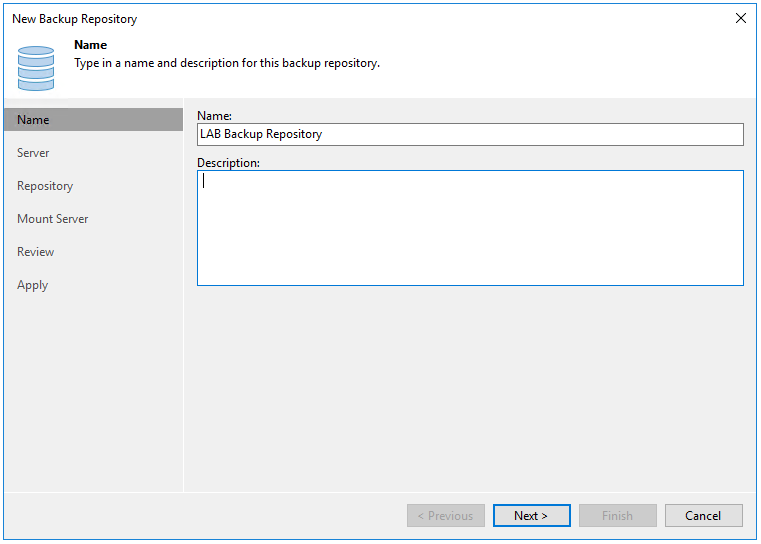761x544 pixels.
Task: Open the Repository step in sidebar
Action: point(45,186)
